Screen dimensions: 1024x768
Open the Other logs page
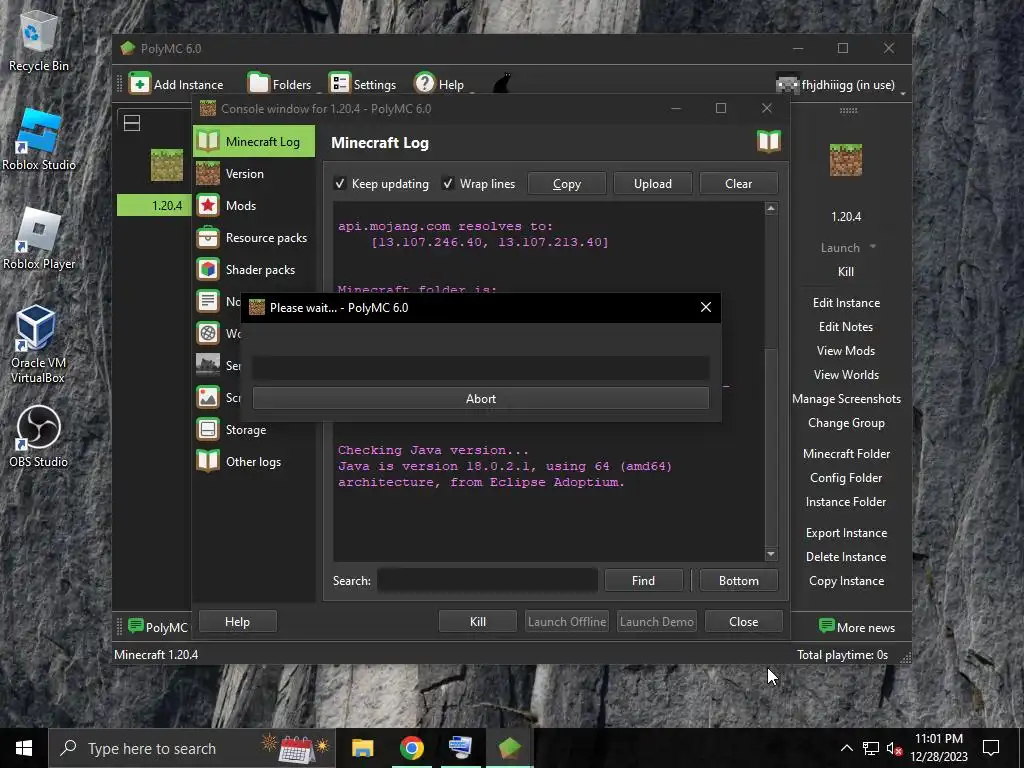click(254, 461)
